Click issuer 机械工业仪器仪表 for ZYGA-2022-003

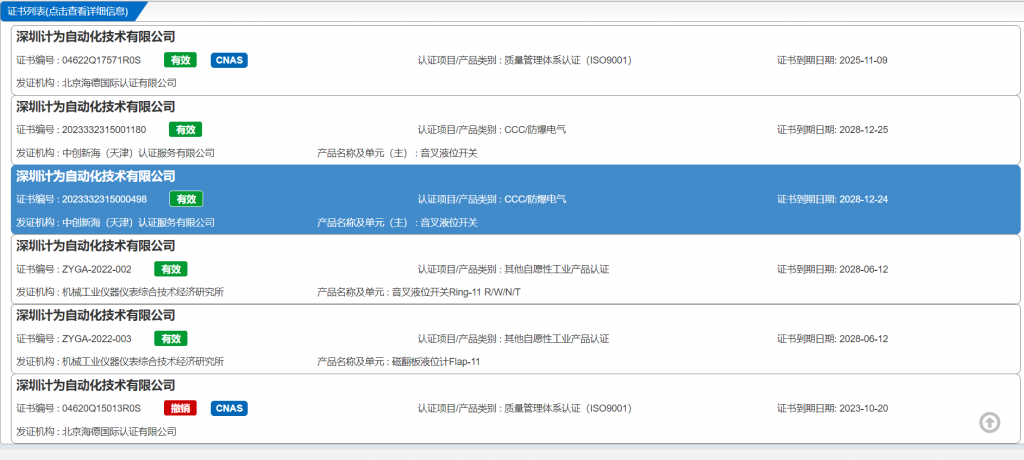pyautogui.click(x=143, y=361)
